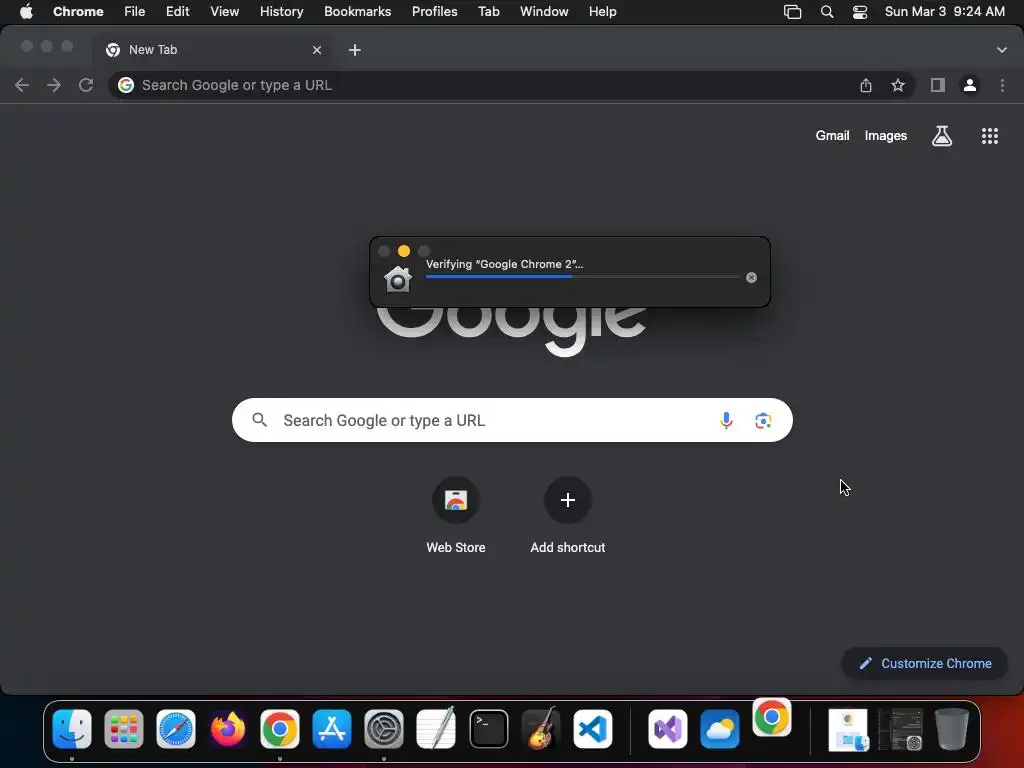Close the New Tab tab

(x=317, y=50)
